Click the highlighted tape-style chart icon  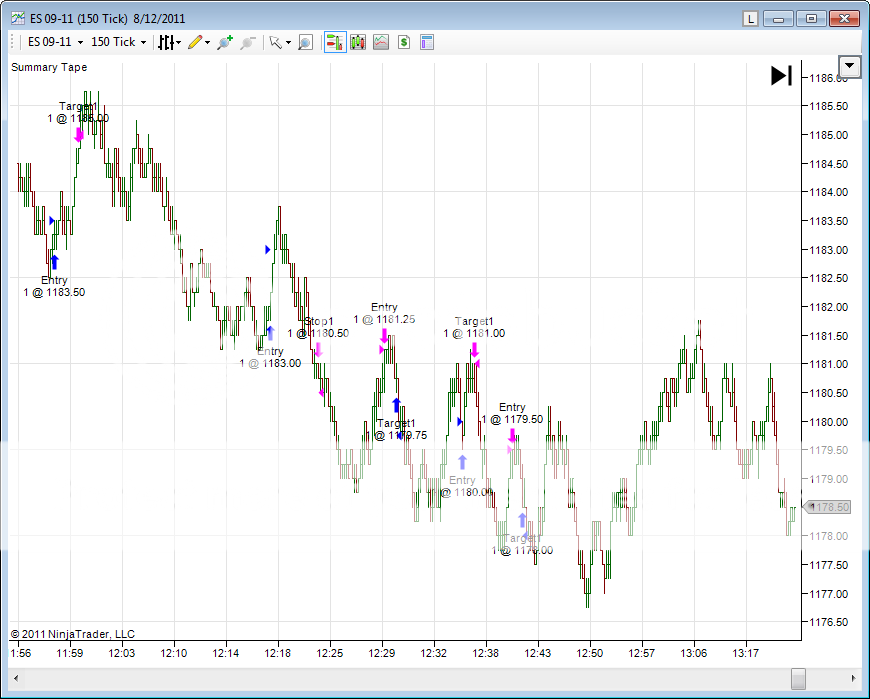[335, 42]
